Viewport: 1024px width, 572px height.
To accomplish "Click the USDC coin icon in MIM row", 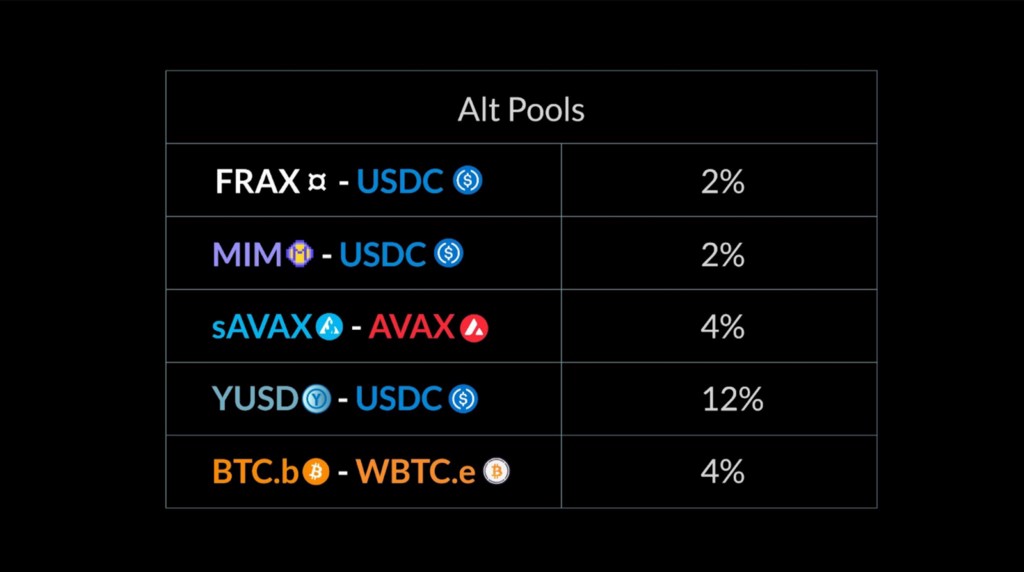I will (x=449, y=253).
